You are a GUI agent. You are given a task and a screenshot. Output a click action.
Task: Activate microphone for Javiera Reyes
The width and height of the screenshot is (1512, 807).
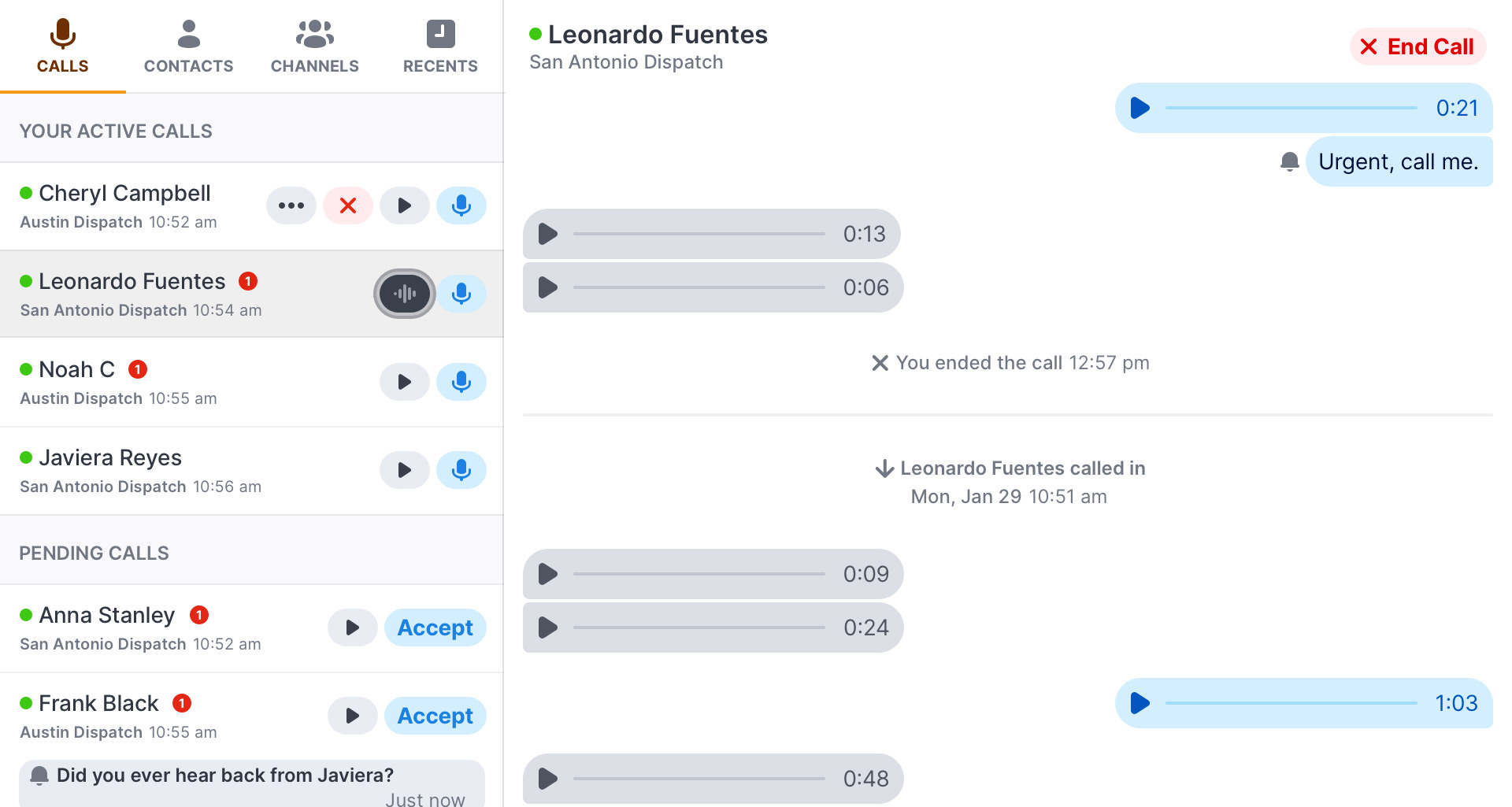(x=461, y=470)
